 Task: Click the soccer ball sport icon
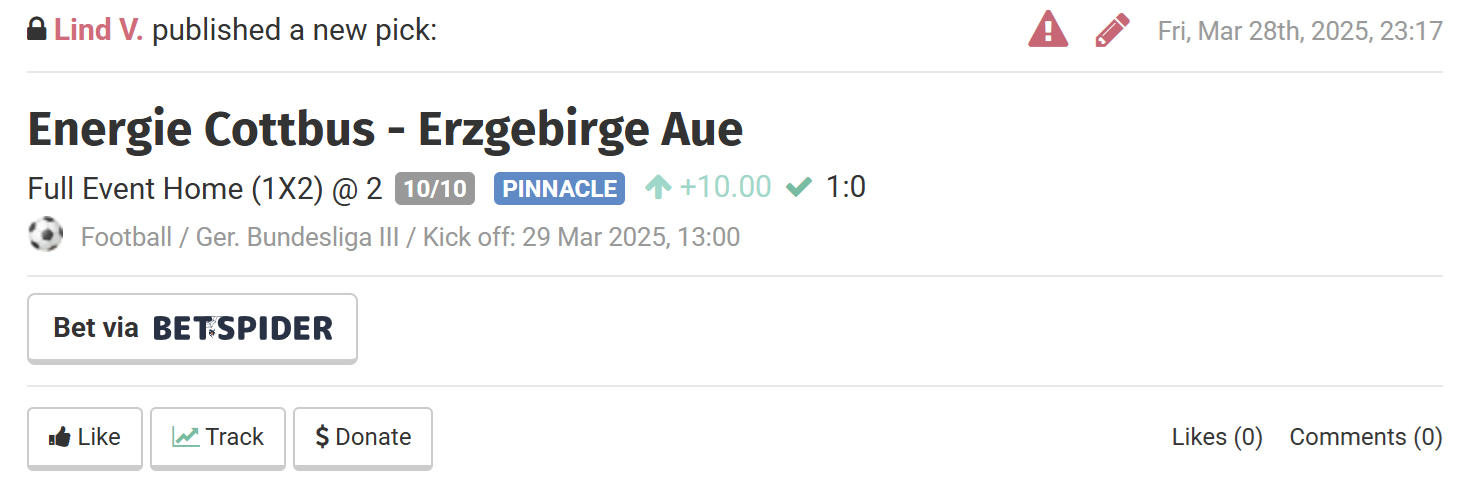pyautogui.click(x=45, y=236)
